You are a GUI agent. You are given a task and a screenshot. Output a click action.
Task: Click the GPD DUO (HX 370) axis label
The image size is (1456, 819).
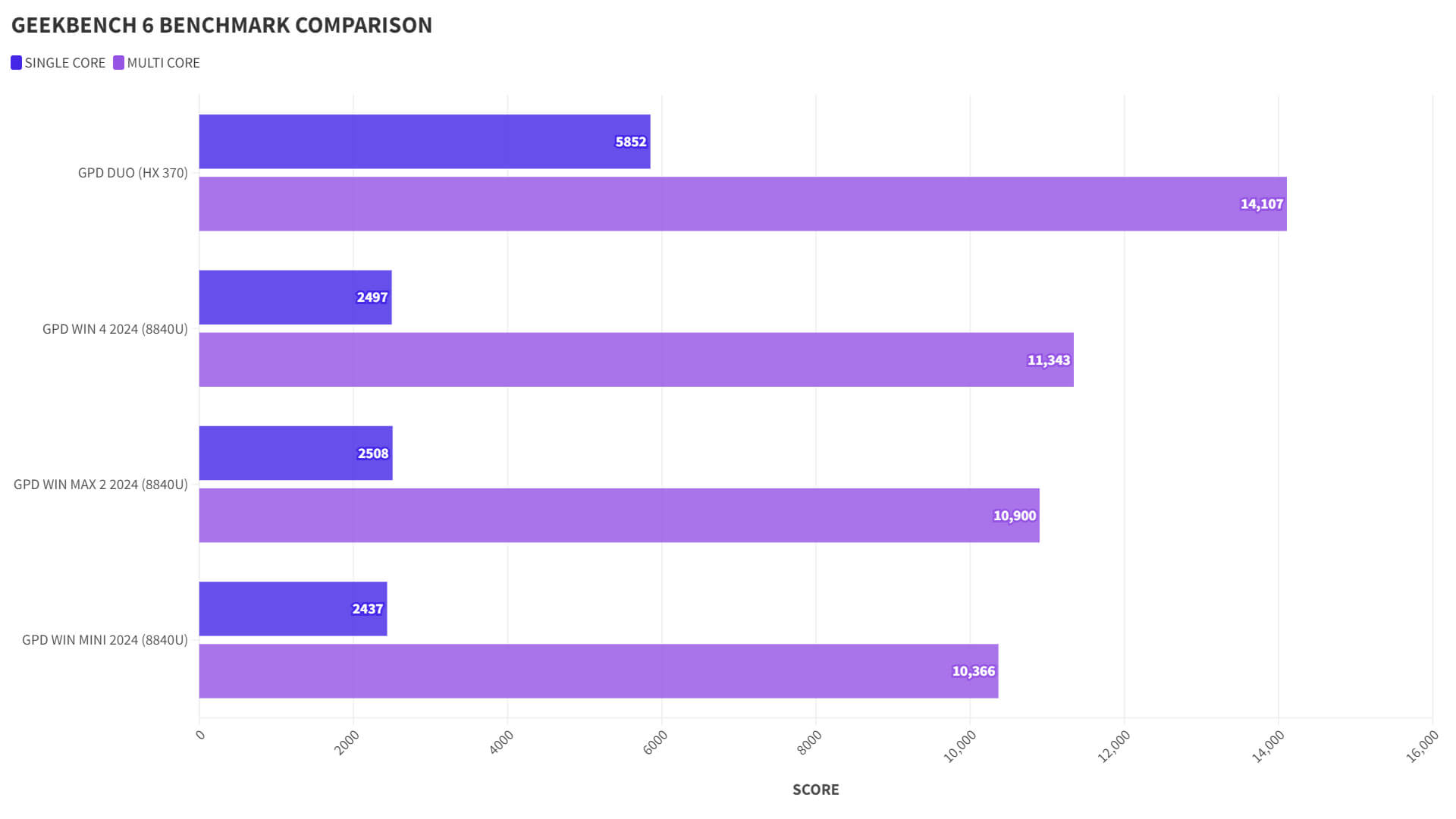click(x=133, y=173)
